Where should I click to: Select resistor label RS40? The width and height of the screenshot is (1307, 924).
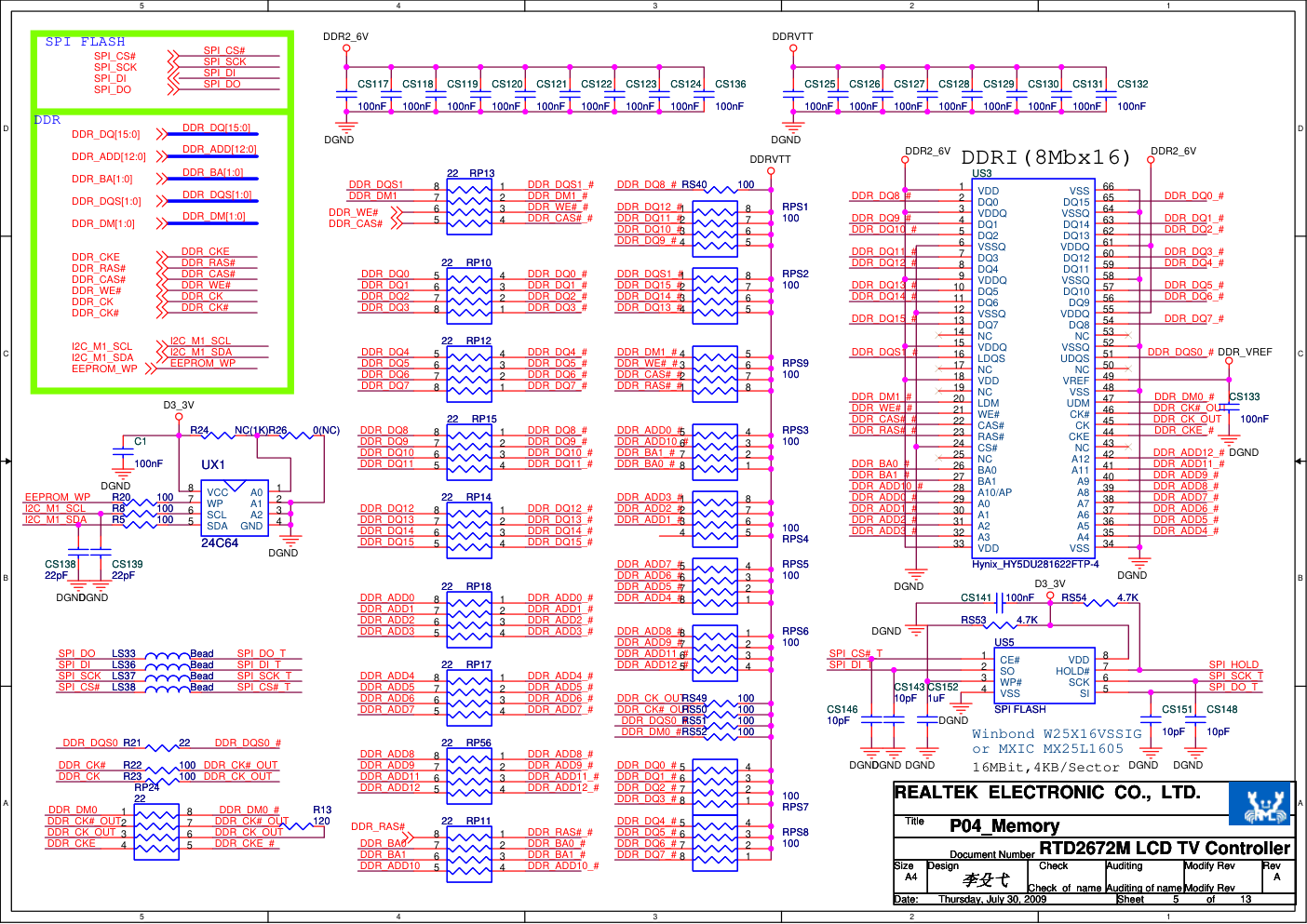[x=694, y=184]
